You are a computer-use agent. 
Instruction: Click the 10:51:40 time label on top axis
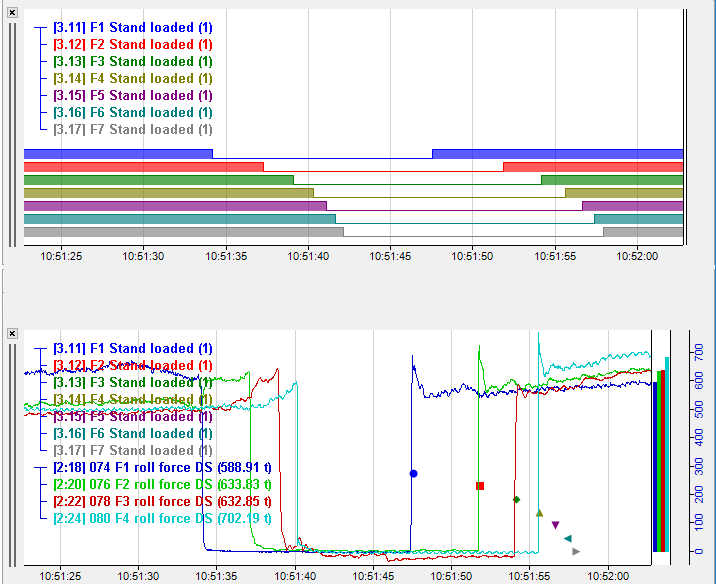point(307,255)
